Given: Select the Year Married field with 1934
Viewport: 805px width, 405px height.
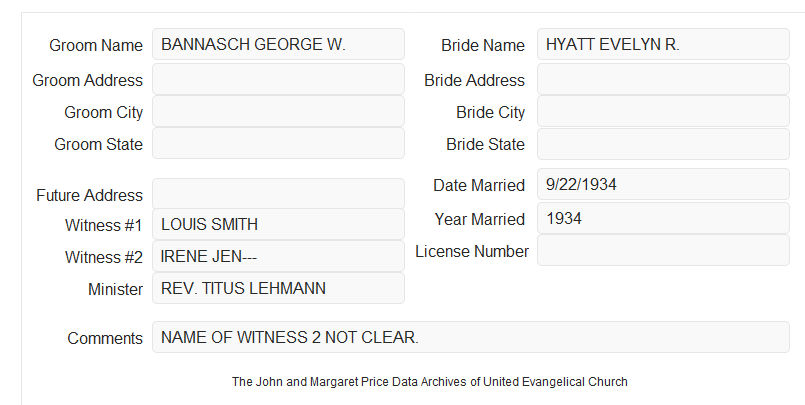Looking at the screenshot, I should click(663, 218).
